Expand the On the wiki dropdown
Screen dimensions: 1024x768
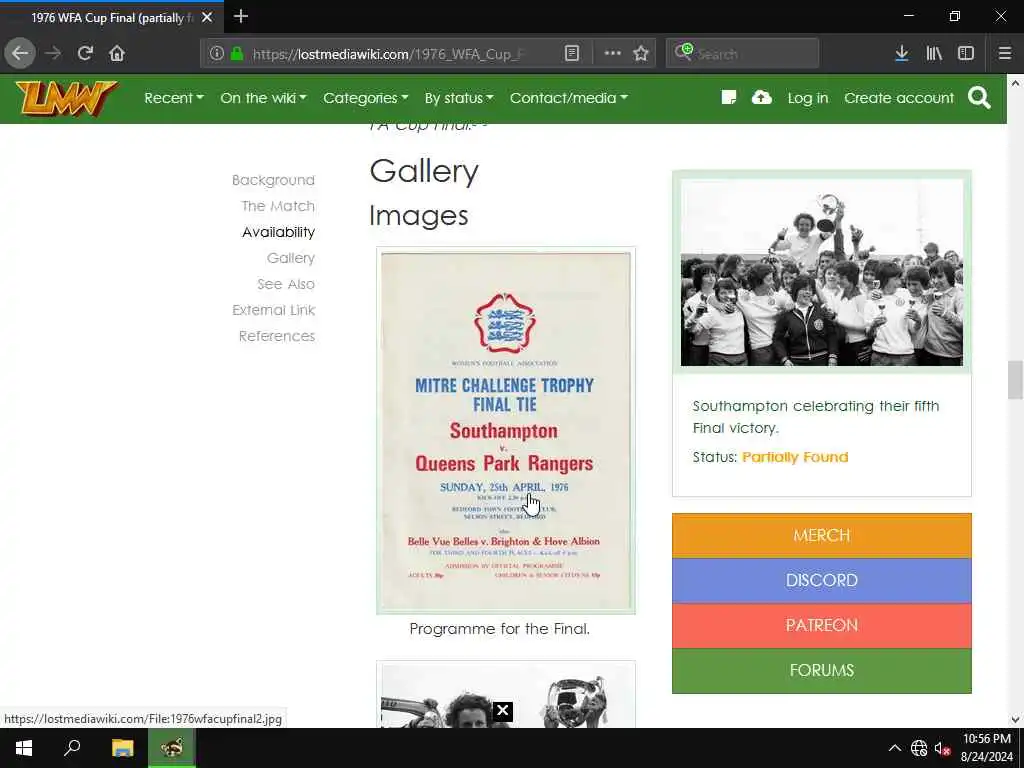(x=263, y=98)
